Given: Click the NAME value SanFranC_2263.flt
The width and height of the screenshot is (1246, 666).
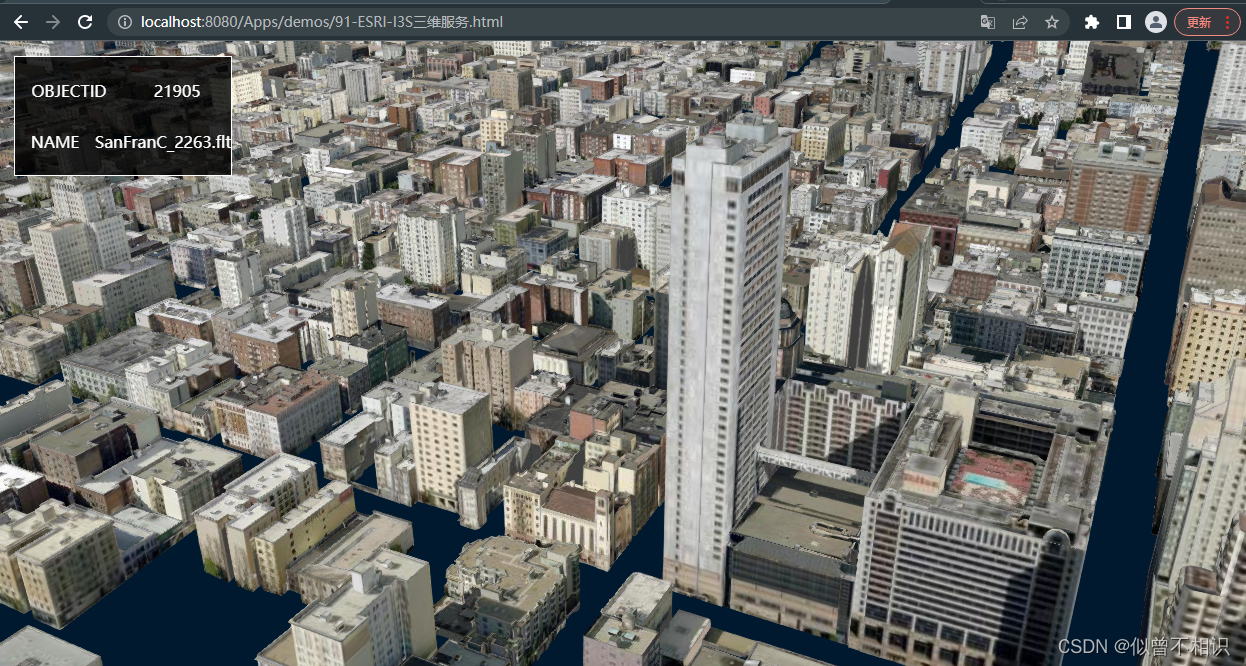Looking at the screenshot, I should pos(163,142).
